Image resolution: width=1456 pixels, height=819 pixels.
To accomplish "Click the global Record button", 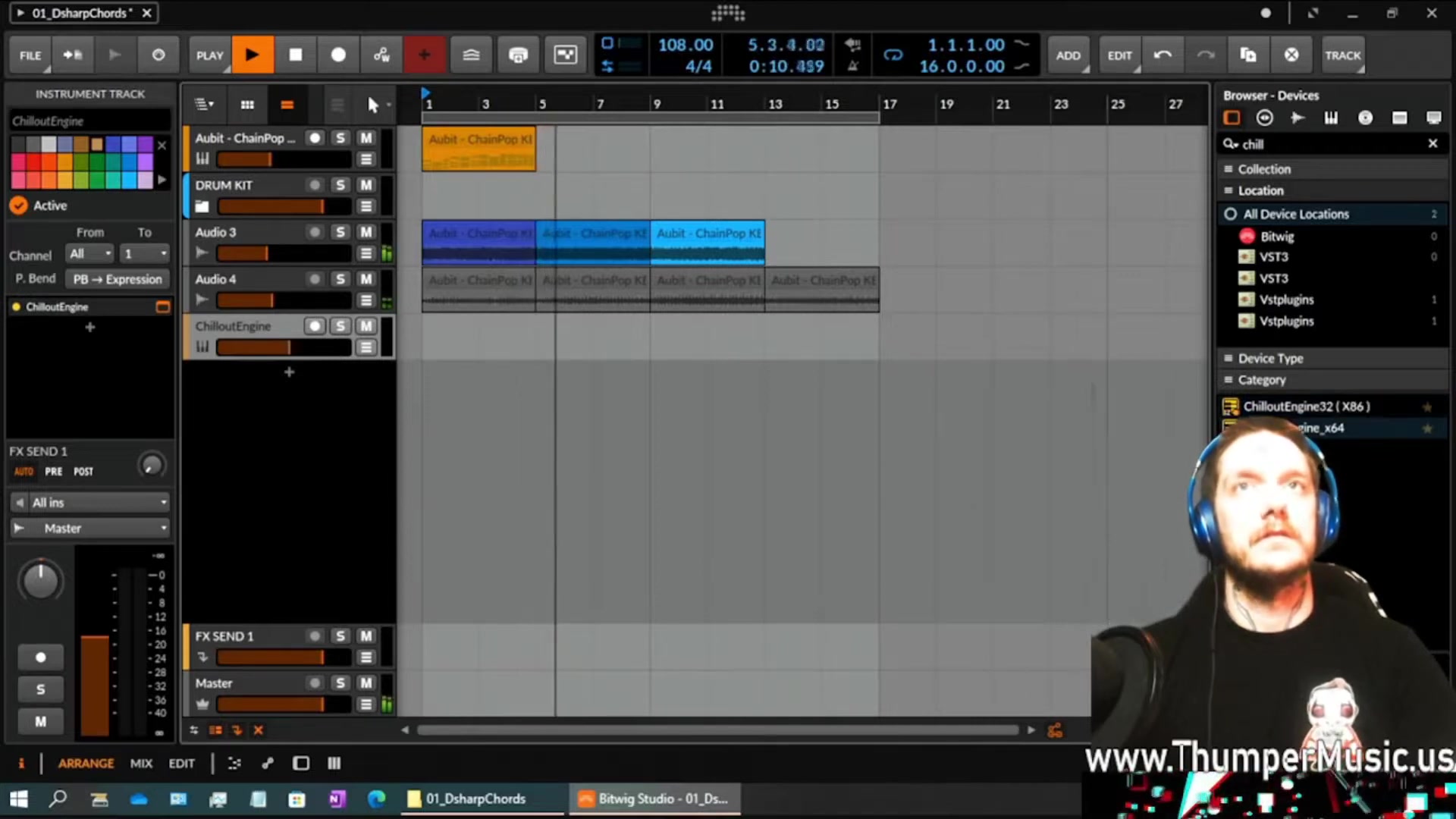I will pos(338,55).
